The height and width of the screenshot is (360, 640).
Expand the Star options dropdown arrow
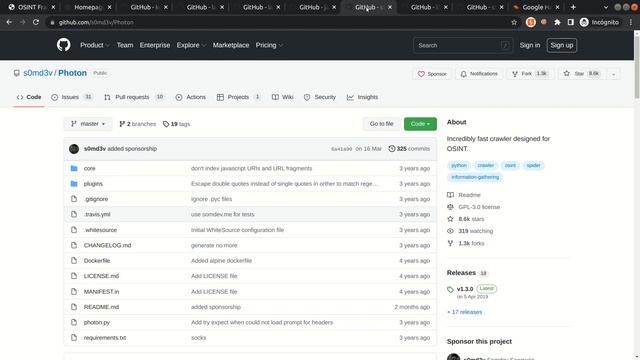click(x=613, y=74)
